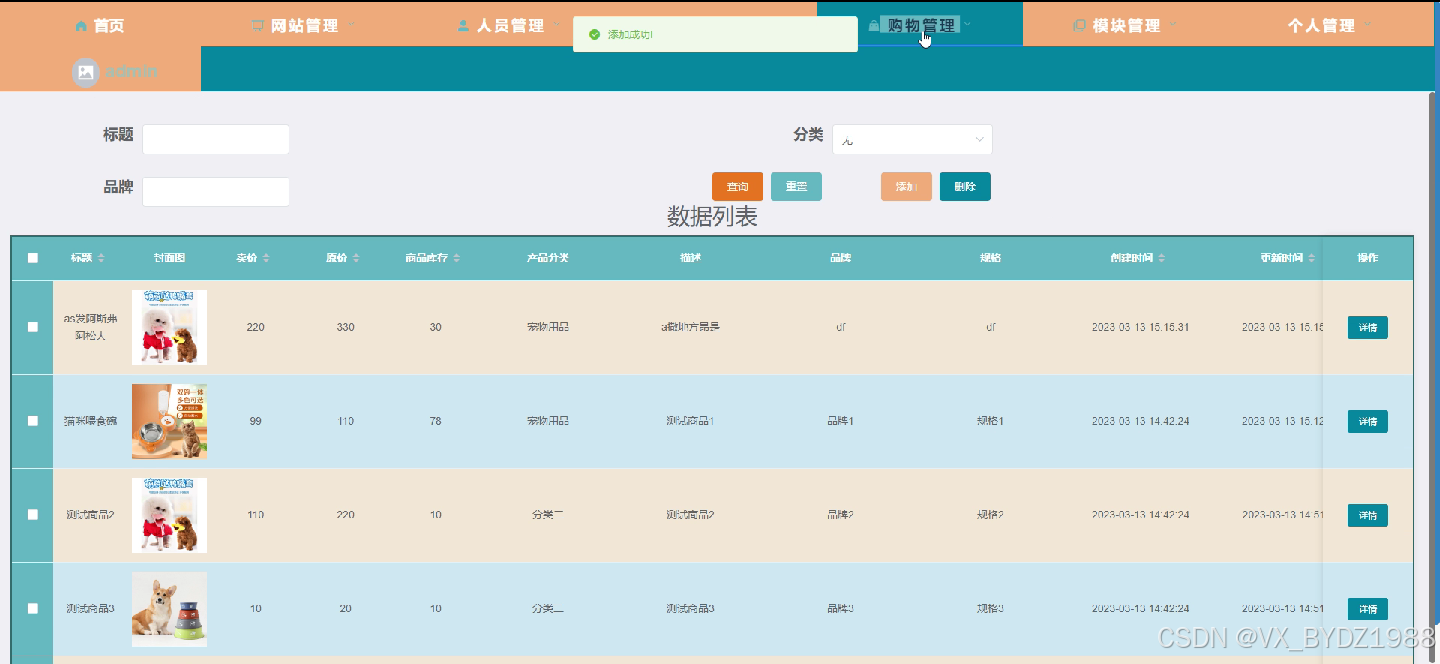The width and height of the screenshot is (1440, 664).
Task: Sort table by 标题 column arrows
Action: pyautogui.click(x=101, y=258)
